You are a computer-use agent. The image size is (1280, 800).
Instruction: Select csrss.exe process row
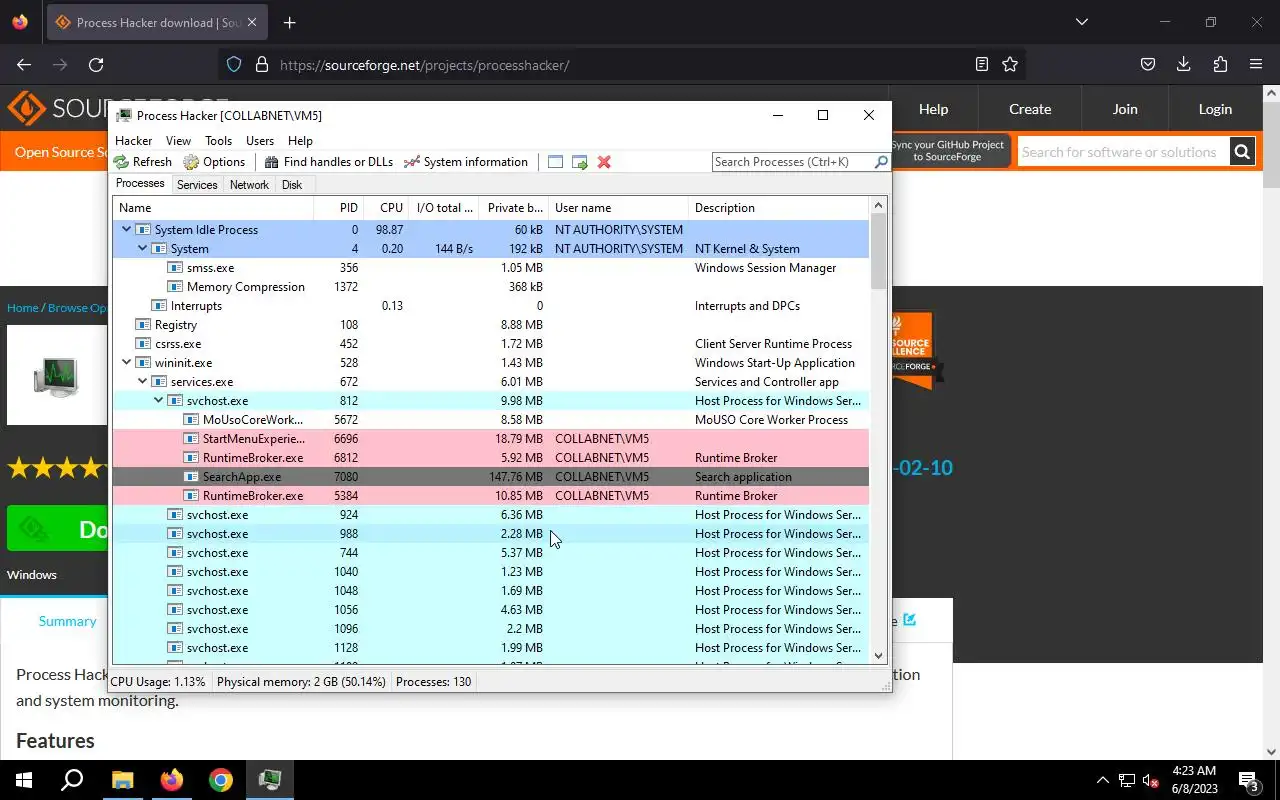pyautogui.click(x=490, y=344)
